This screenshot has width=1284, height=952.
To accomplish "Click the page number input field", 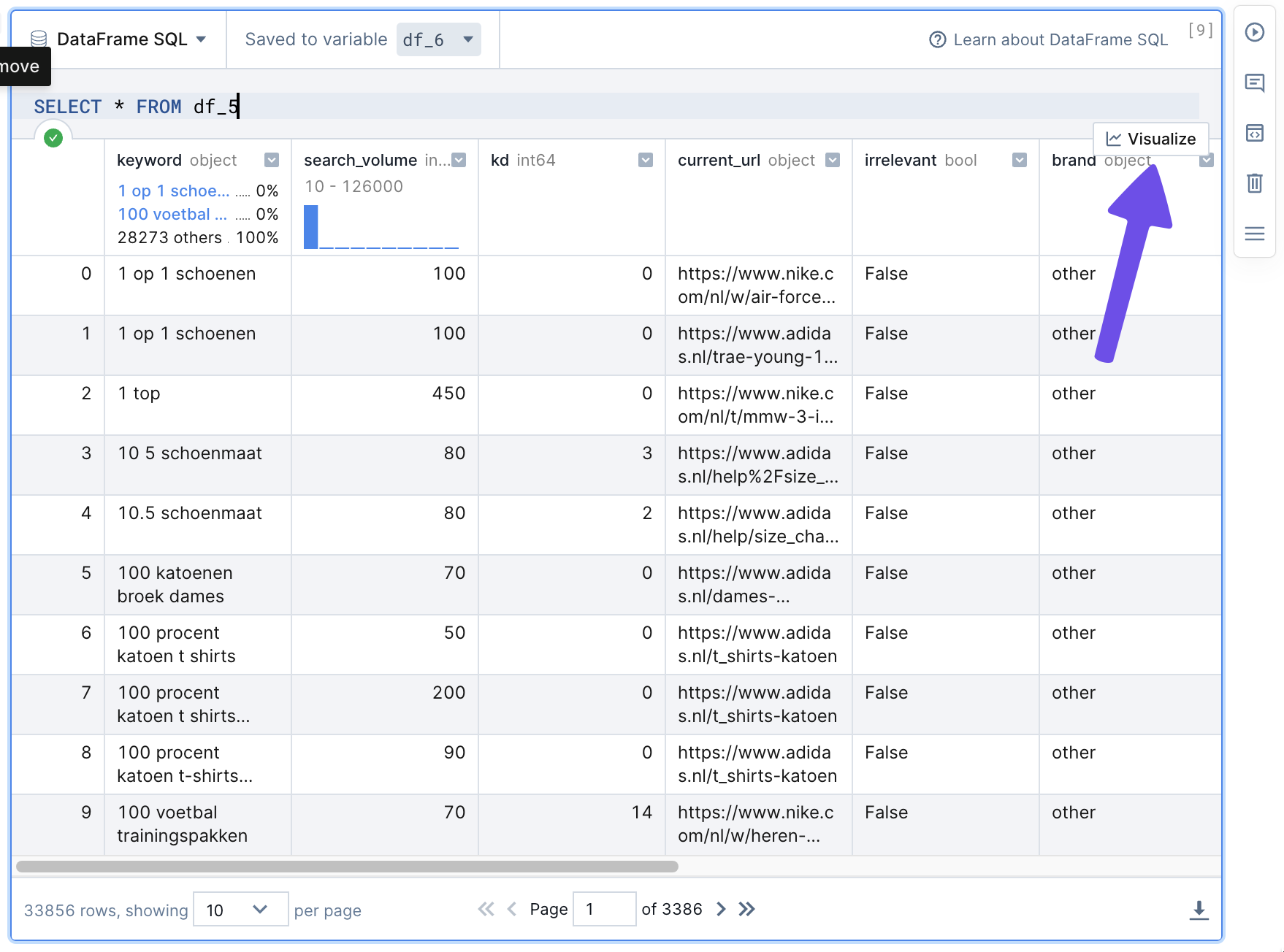I will coord(604,910).
